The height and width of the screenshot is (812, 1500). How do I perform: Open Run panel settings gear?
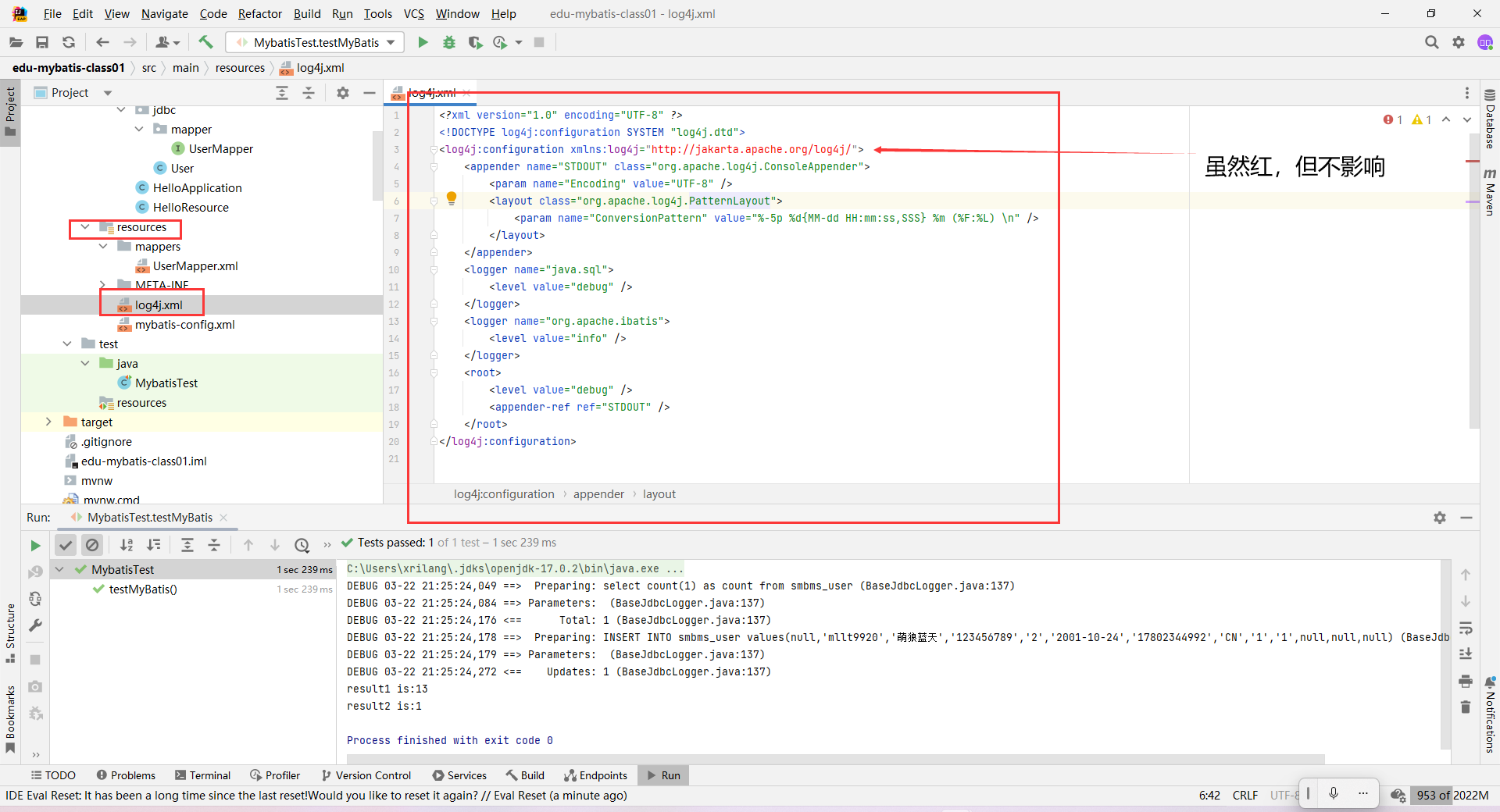pos(1440,518)
